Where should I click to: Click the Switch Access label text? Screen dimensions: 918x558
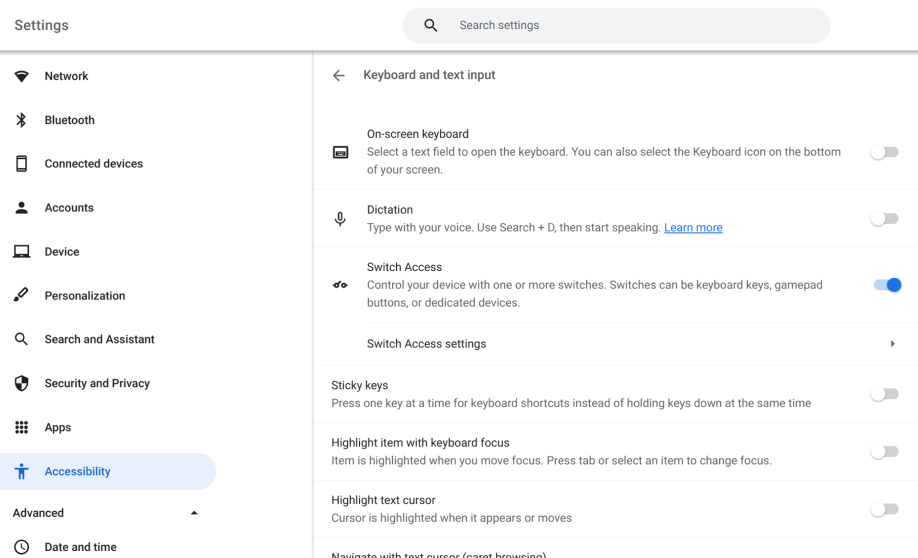click(x=405, y=267)
